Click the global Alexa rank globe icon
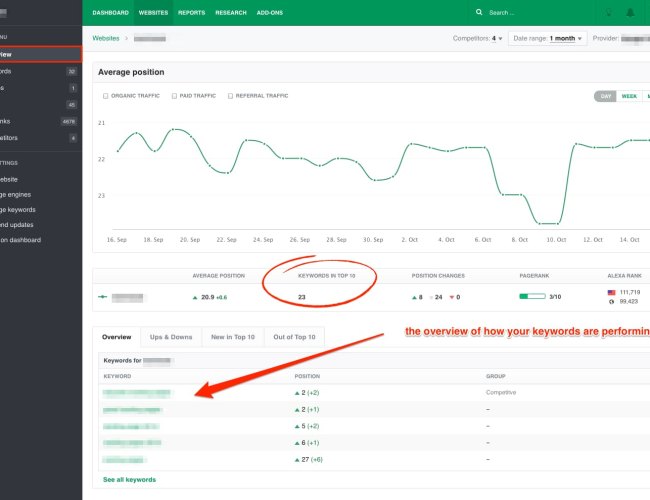 point(611,301)
